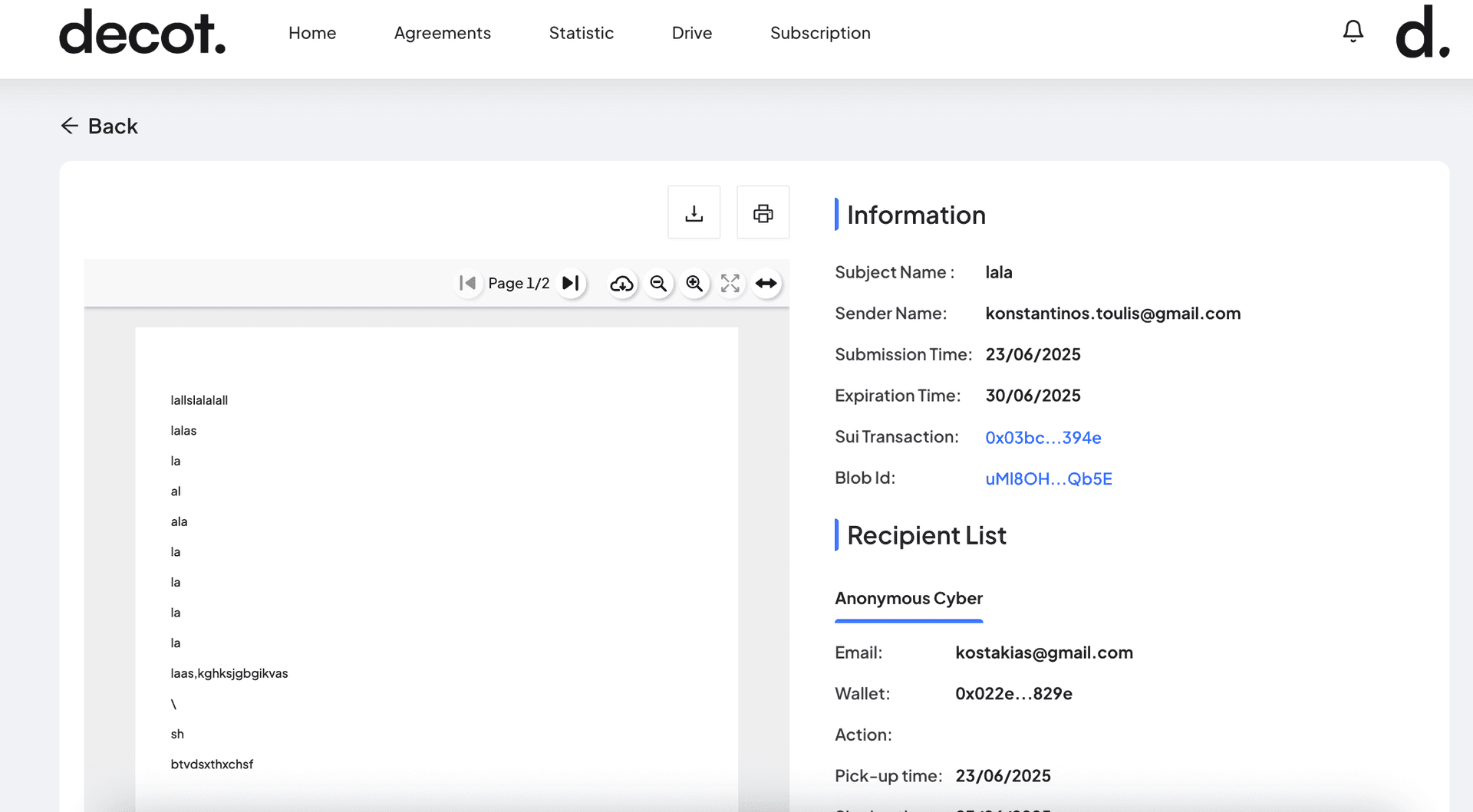Go to the Home page
1473x812 pixels.
[x=312, y=33]
